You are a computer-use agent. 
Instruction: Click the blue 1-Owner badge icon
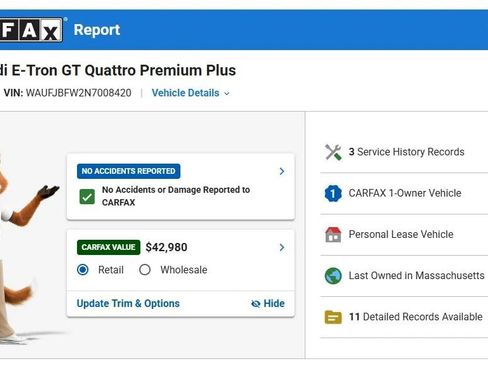click(x=333, y=193)
